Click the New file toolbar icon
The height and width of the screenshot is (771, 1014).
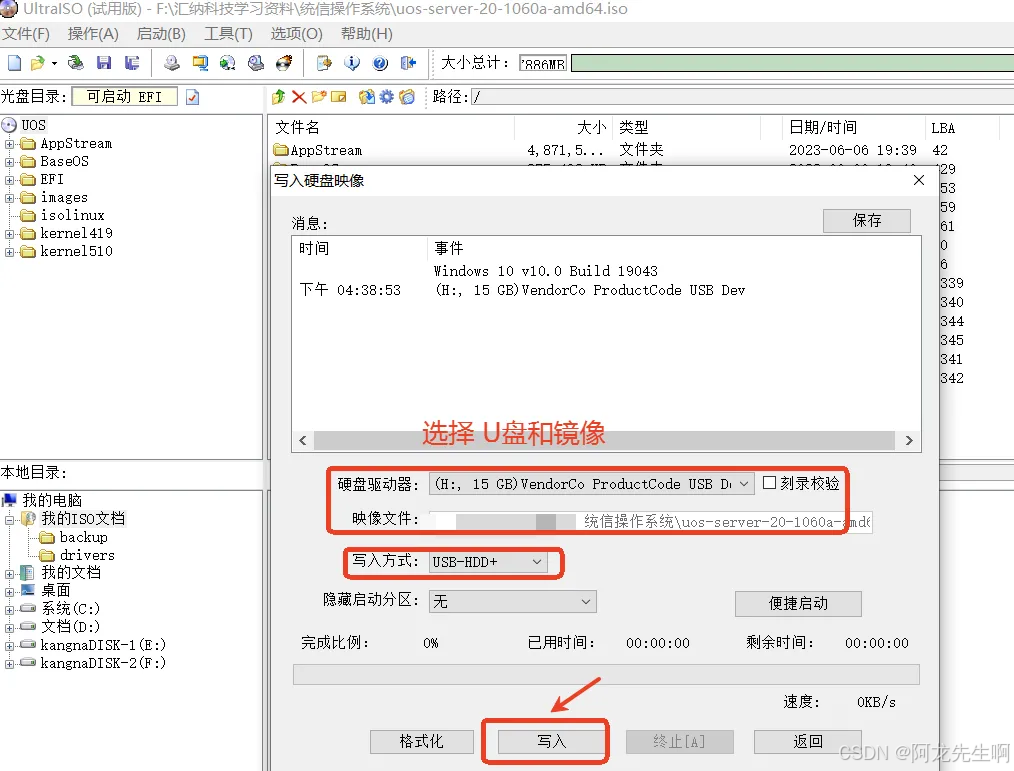[x=14, y=63]
